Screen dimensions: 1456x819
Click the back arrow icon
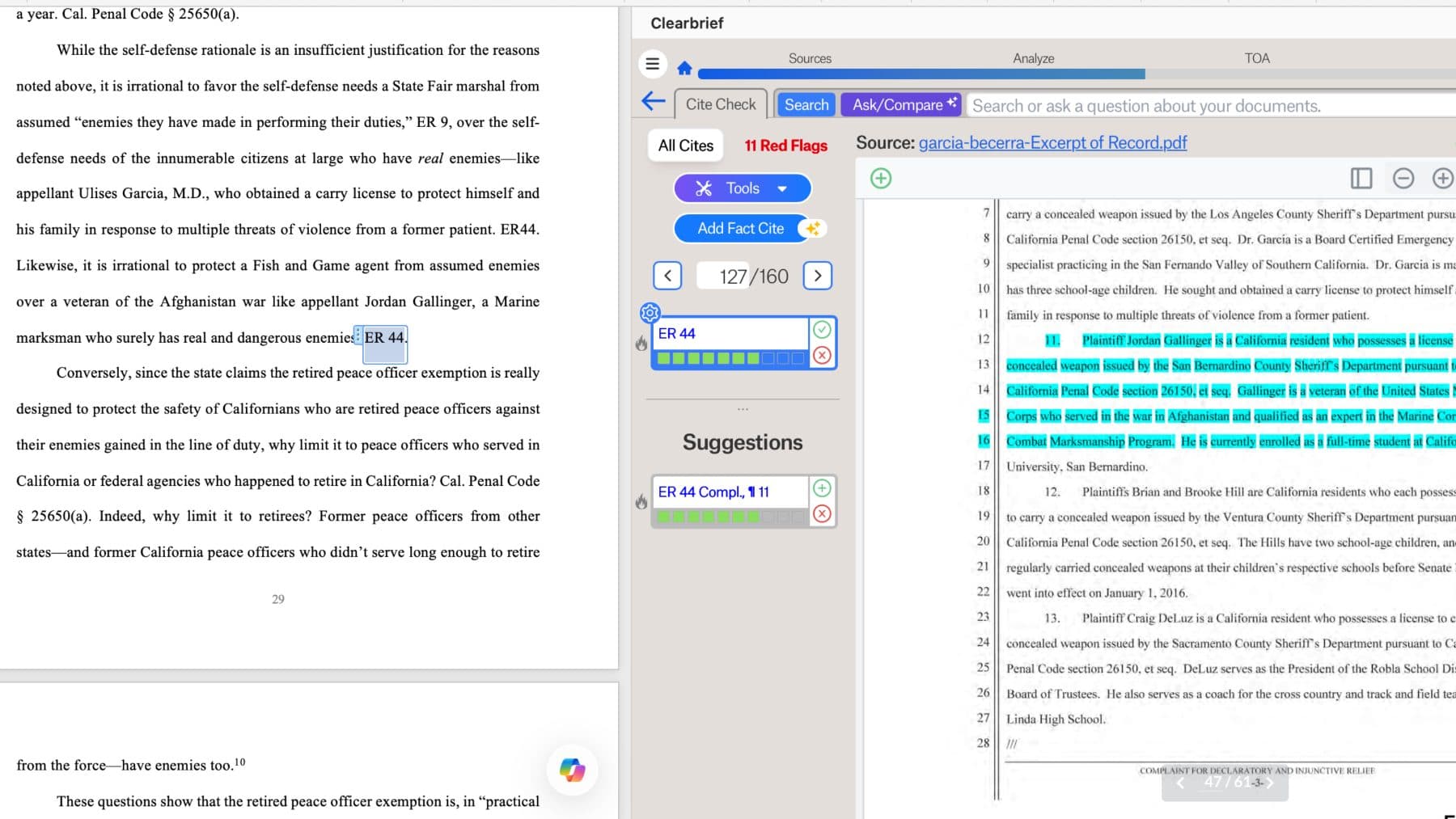pos(654,102)
